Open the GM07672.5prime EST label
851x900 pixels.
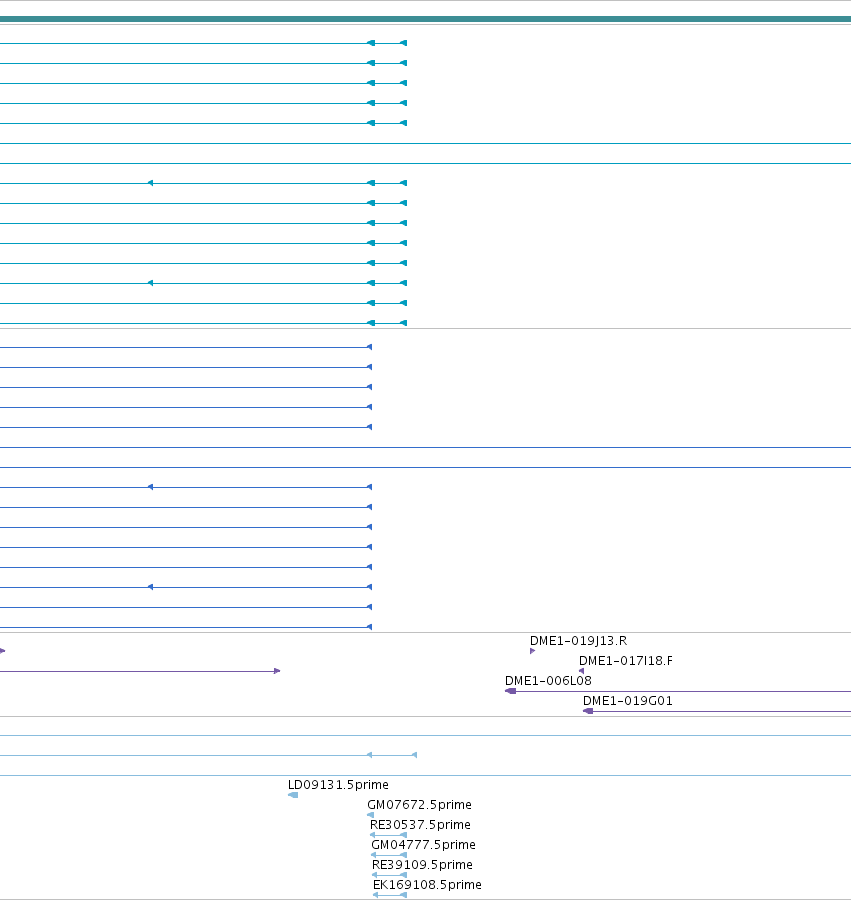click(419, 805)
